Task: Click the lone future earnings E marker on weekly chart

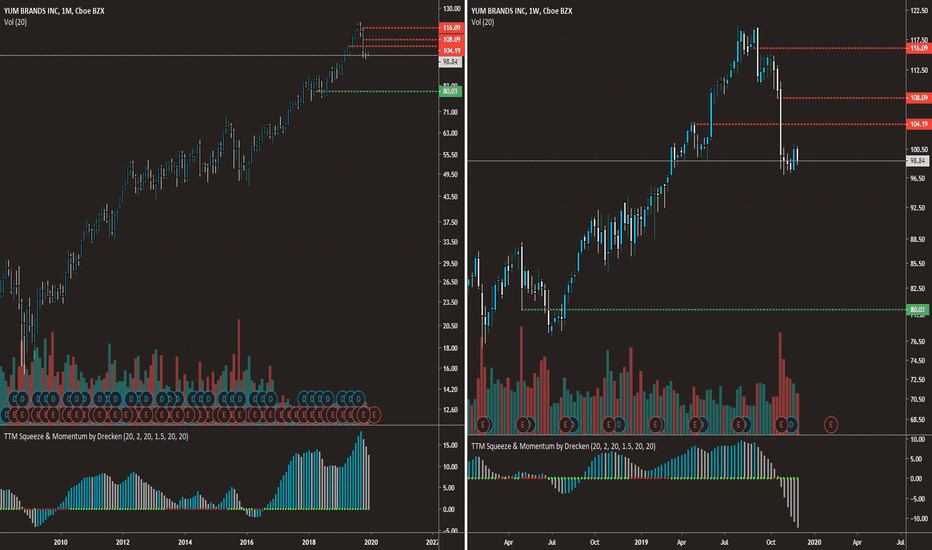Action: click(830, 425)
